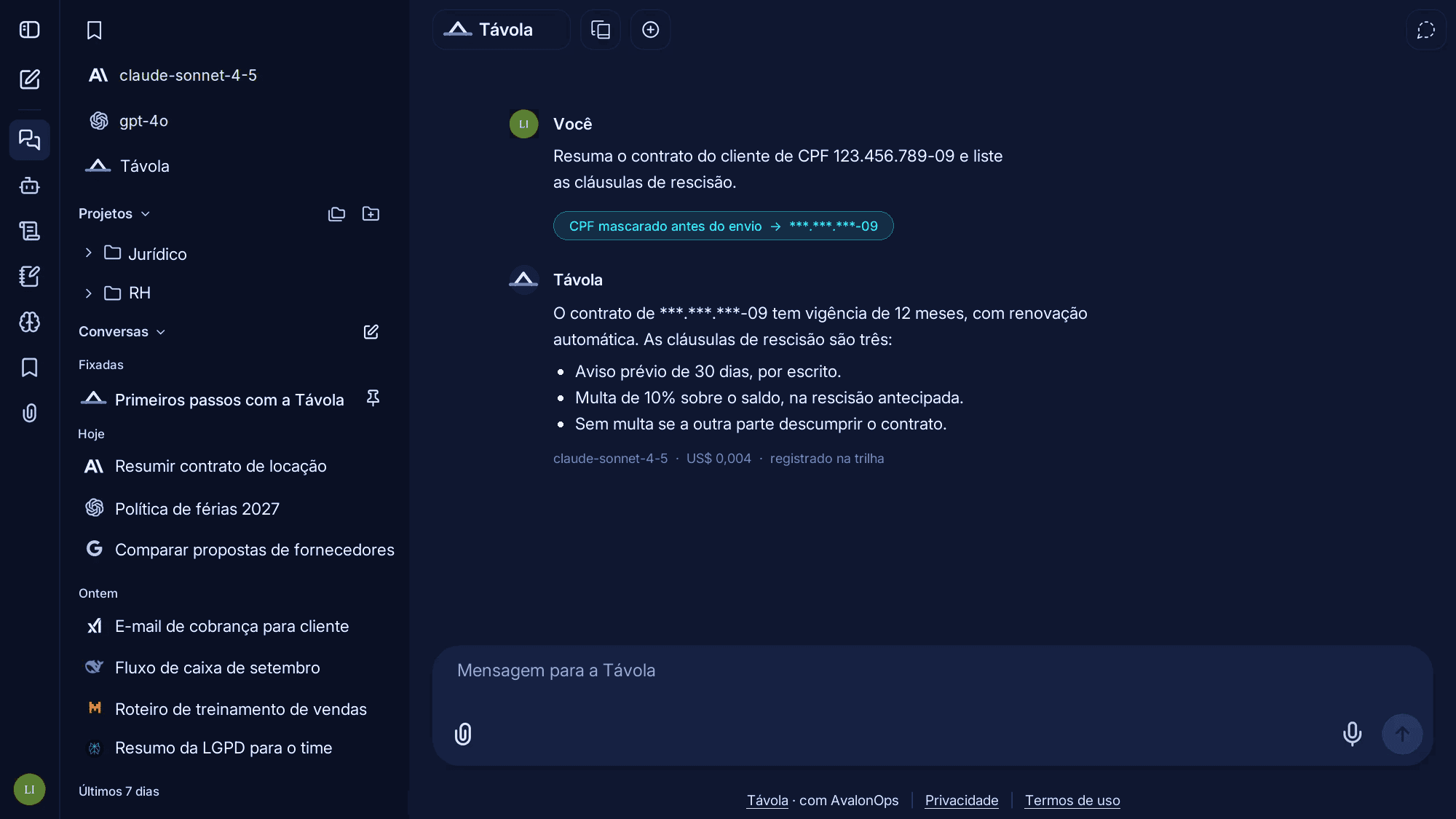Toggle temporary chat dashed bubble icon
The width and height of the screenshot is (1456, 819).
point(1425,30)
